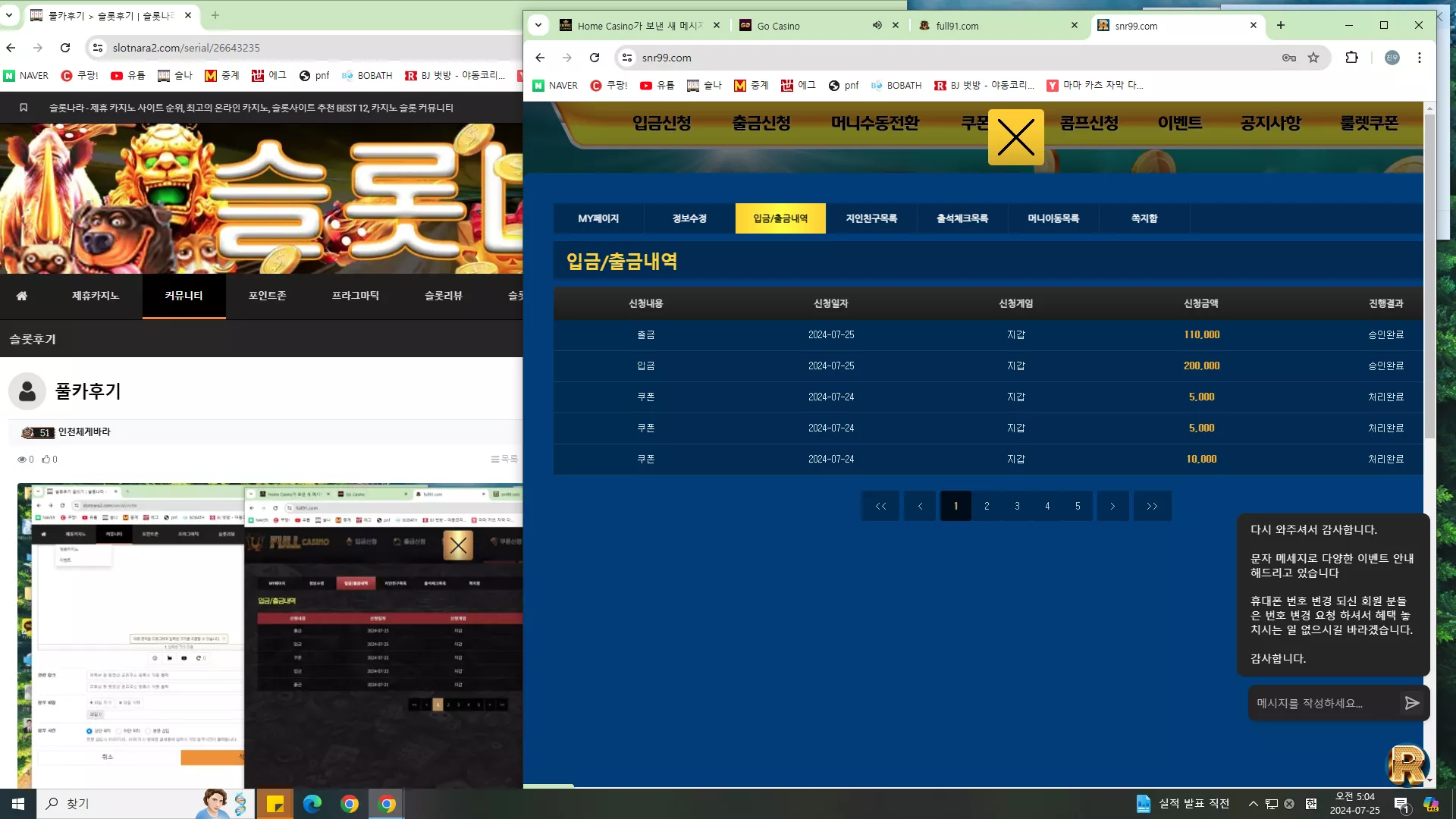Click the snr99.com address bar

point(955,58)
